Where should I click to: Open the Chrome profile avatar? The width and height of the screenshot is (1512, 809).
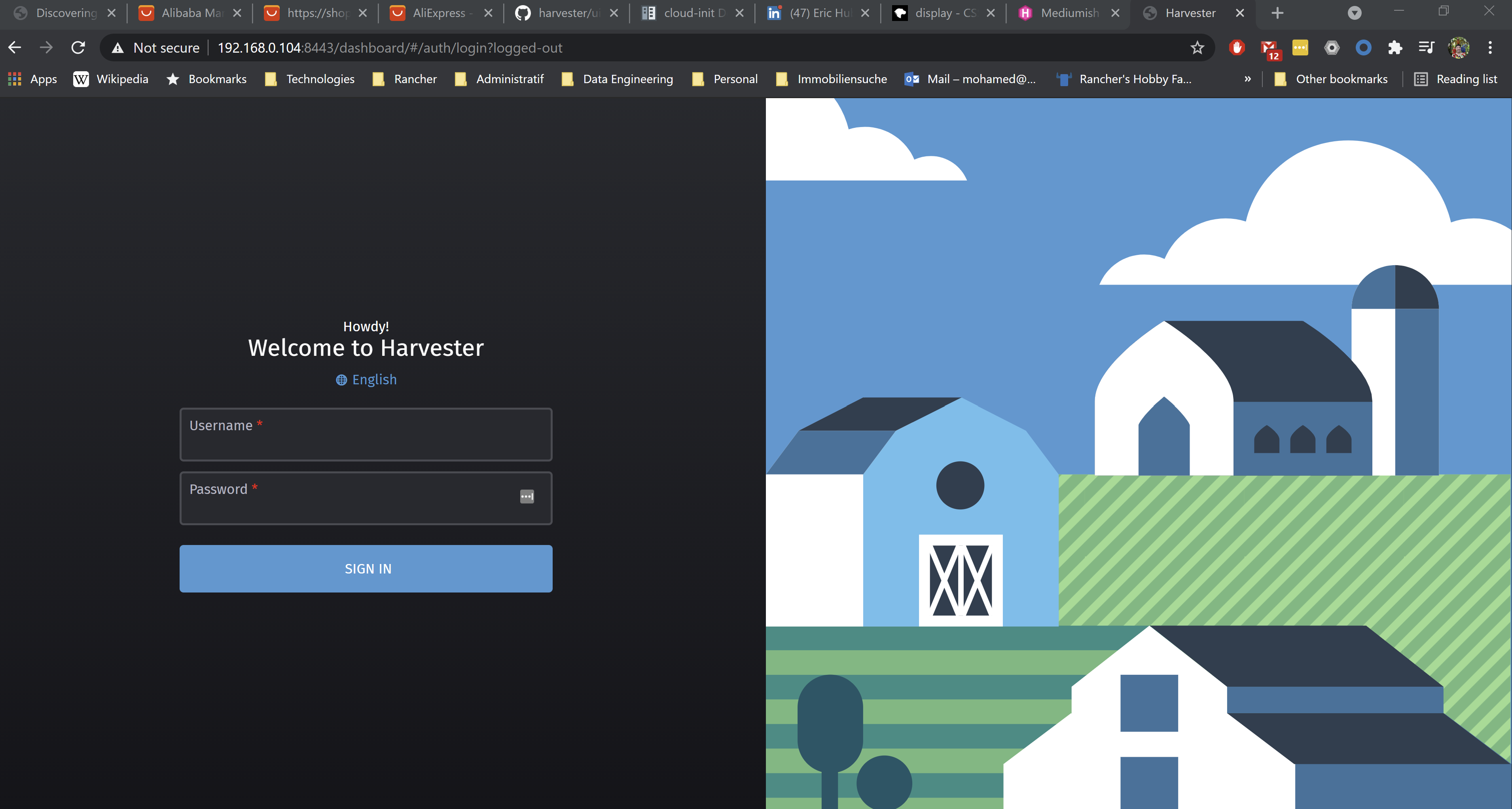pos(1459,47)
